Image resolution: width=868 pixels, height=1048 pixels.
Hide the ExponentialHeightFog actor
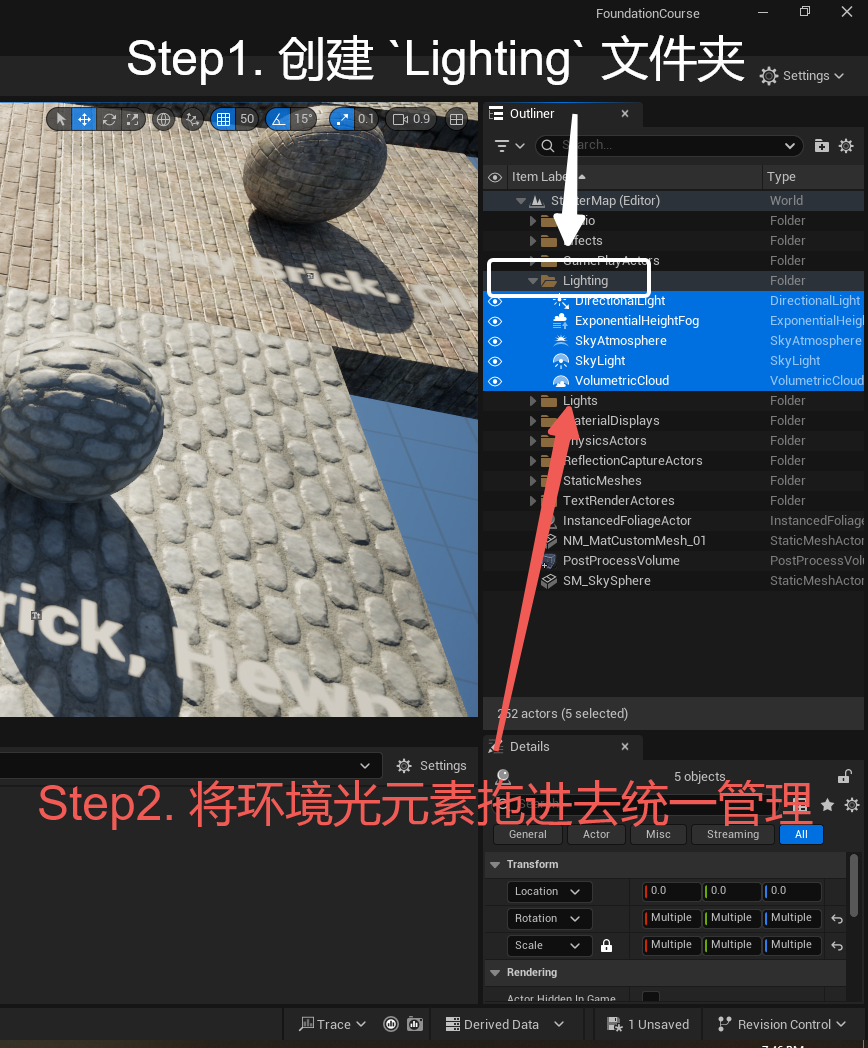click(x=495, y=321)
